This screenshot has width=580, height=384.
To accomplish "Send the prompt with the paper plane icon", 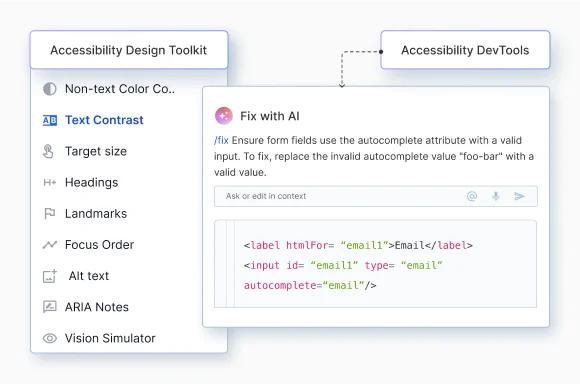I will coord(519,196).
